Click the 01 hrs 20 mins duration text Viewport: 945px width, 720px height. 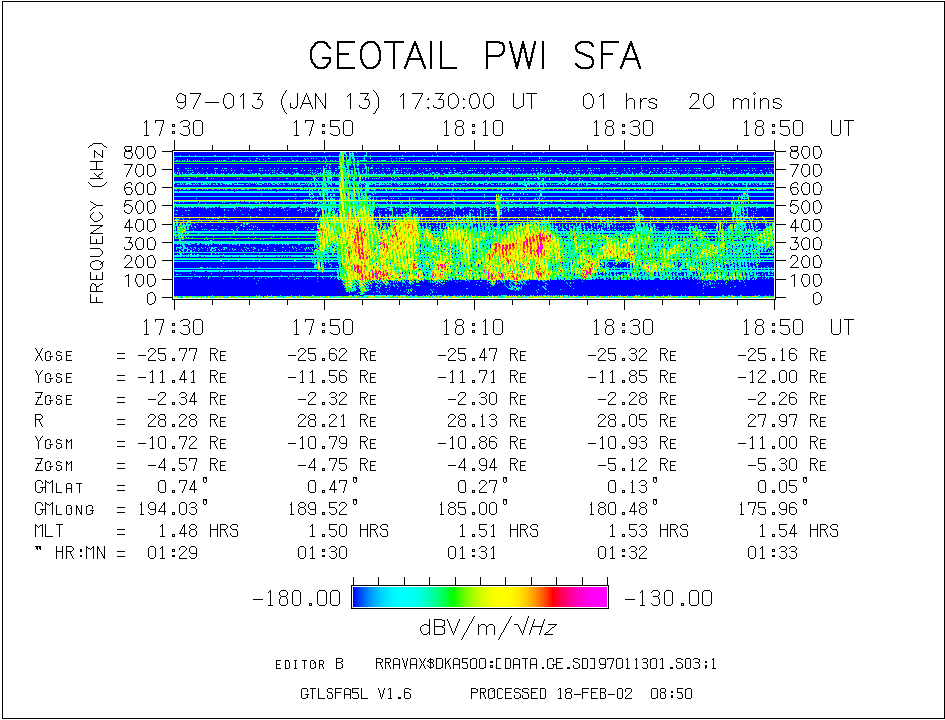pyautogui.click(x=682, y=102)
